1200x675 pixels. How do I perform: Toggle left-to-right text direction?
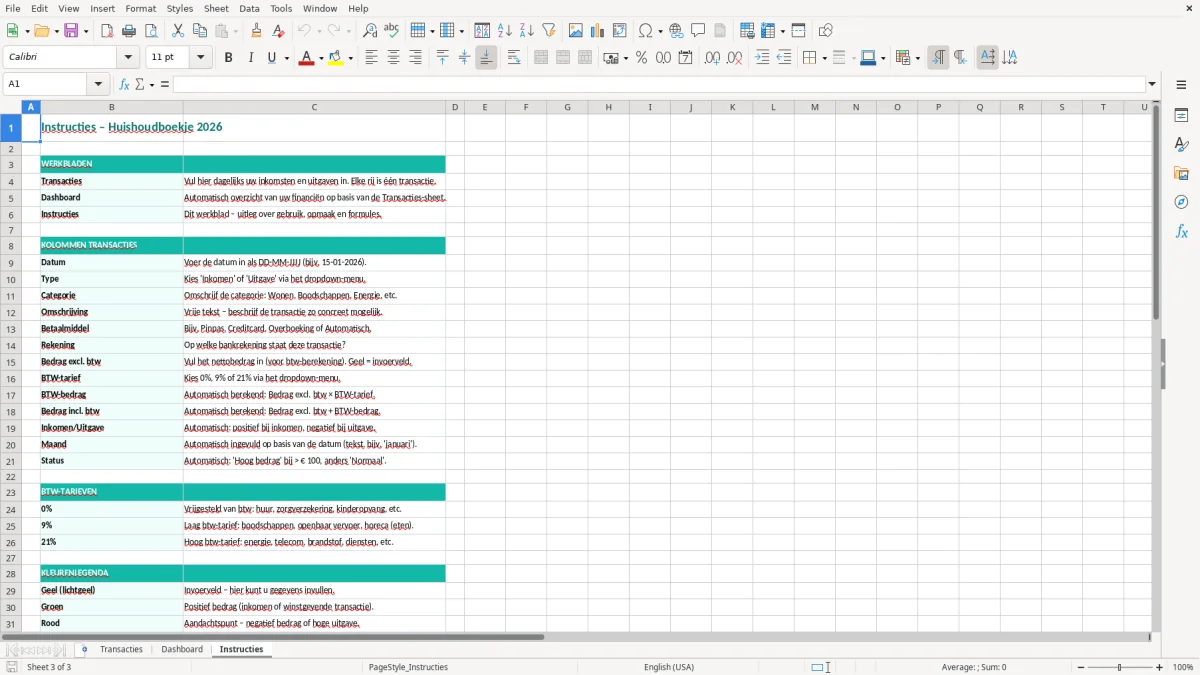point(938,58)
